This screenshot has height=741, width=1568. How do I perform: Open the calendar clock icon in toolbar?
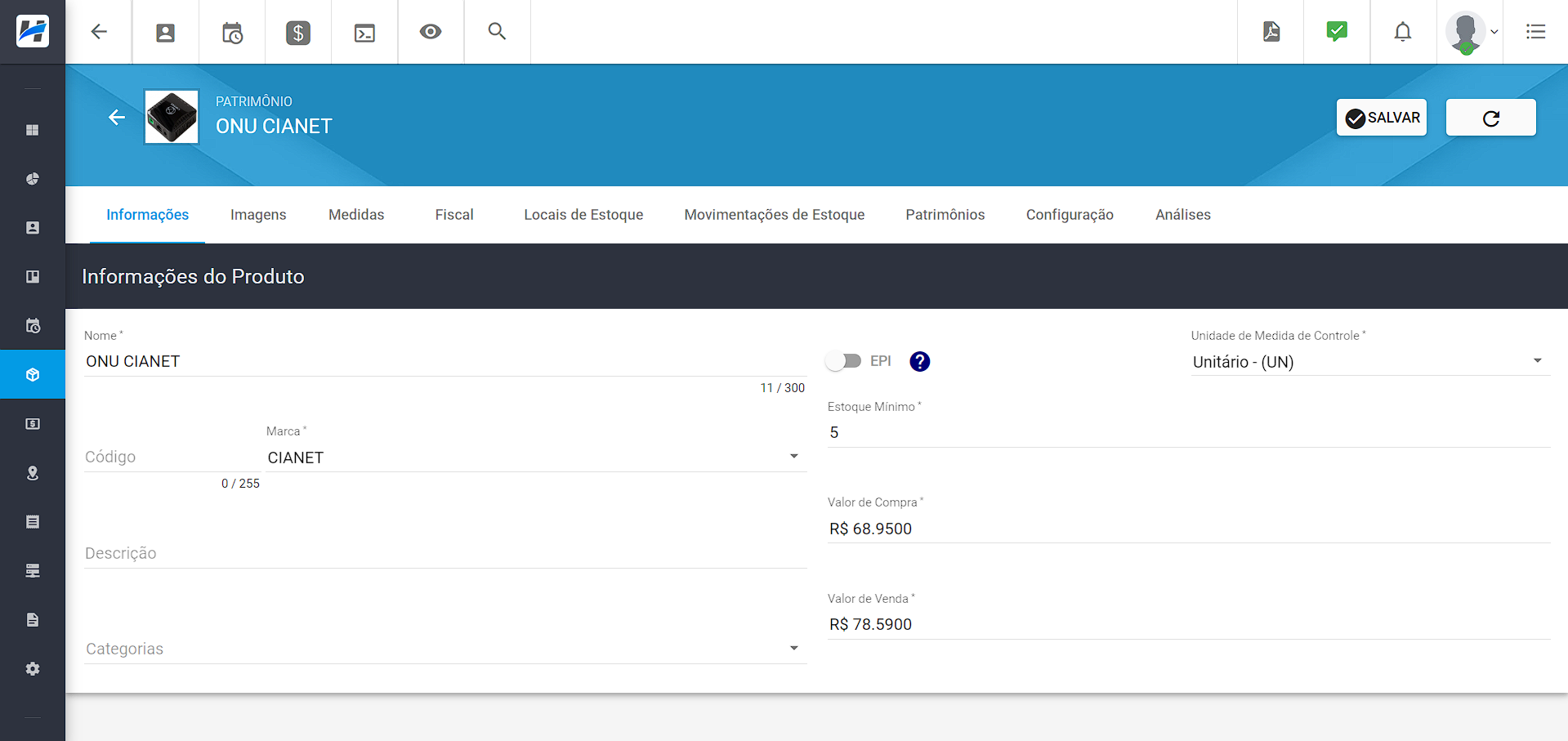(x=232, y=33)
